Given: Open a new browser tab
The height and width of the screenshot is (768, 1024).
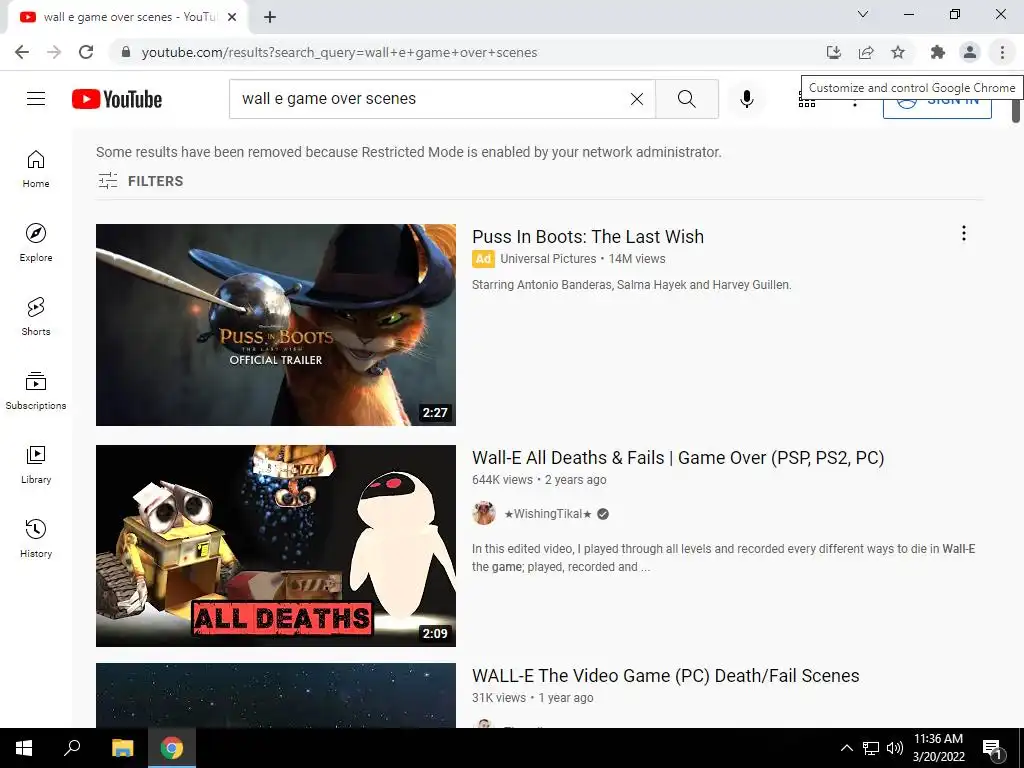Looking at the screenshot, I should pyautogui.click(x=270, y=17).
